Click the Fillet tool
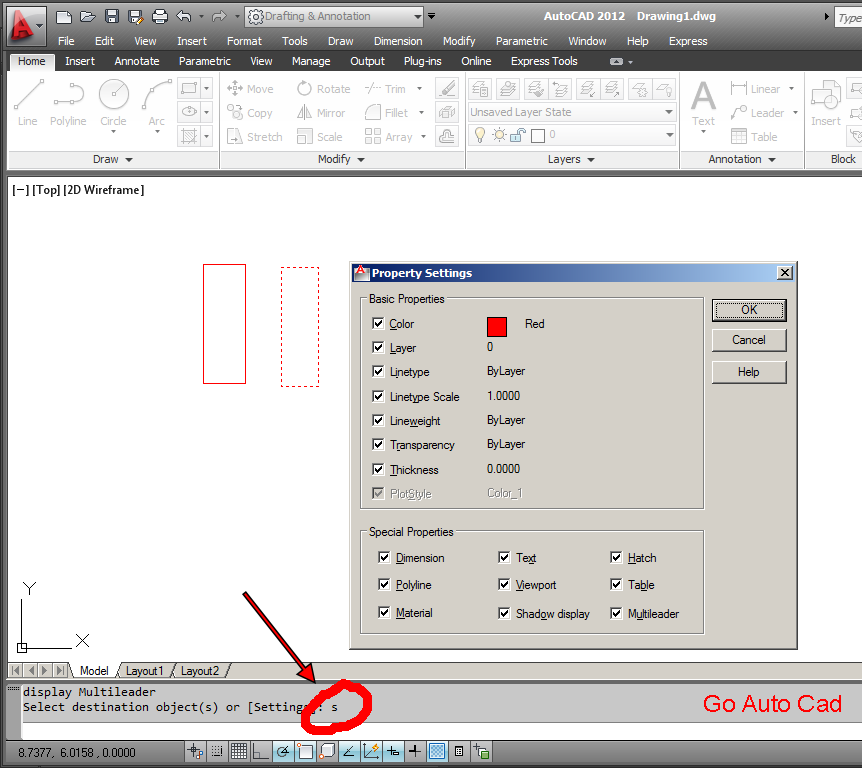 (386, 113)
